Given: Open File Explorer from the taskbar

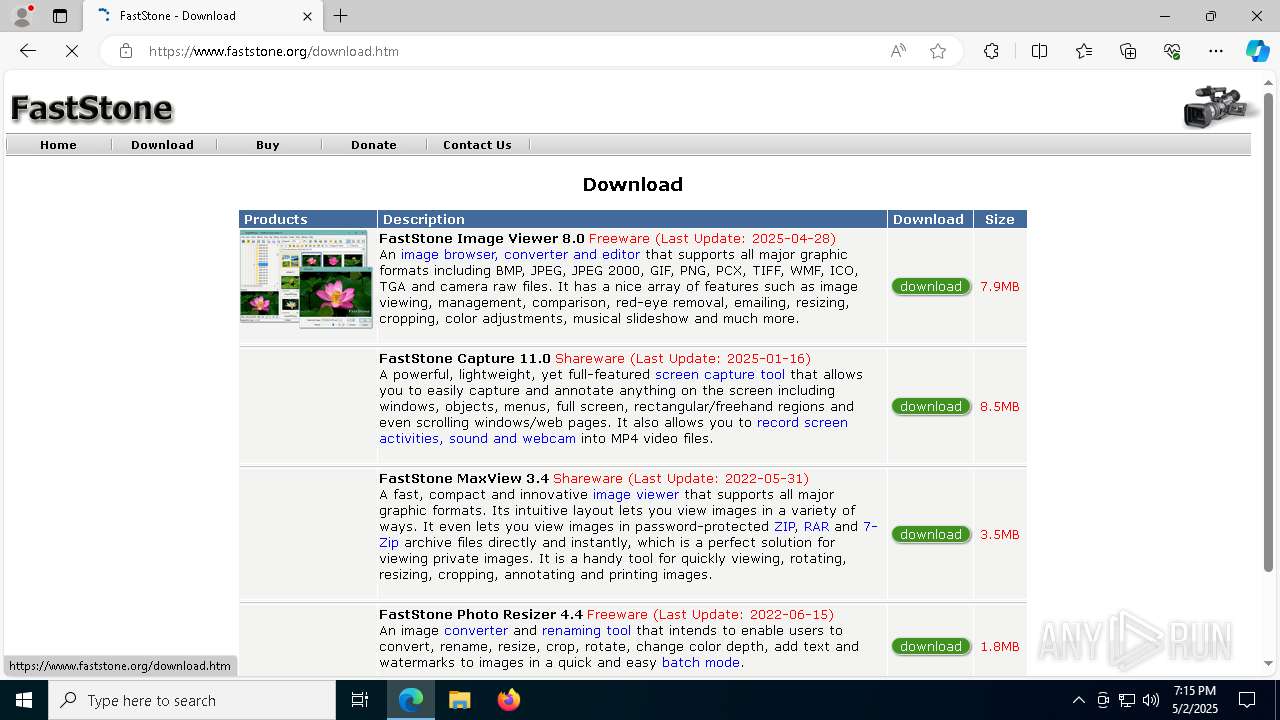Looking at the screenshot, I should point(460,700).
